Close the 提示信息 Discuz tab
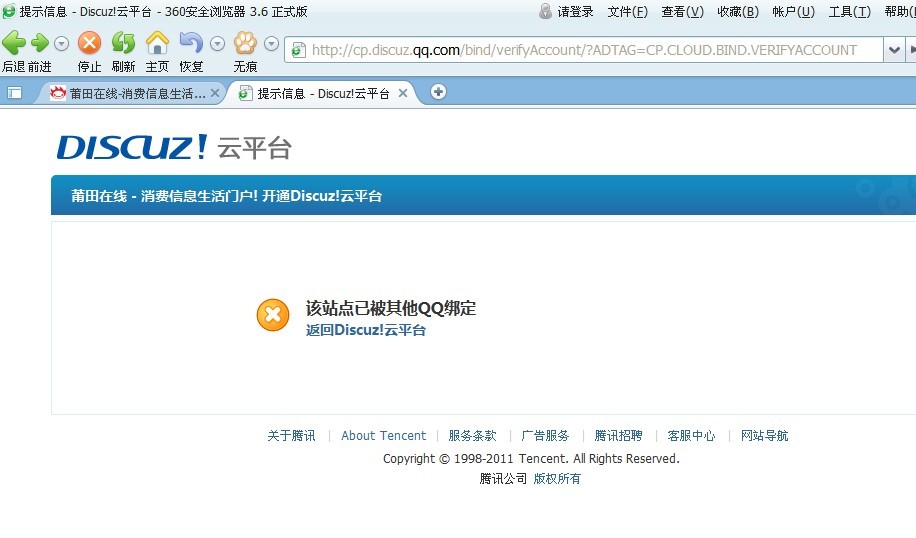916x538 pixels. click(403, 93)
